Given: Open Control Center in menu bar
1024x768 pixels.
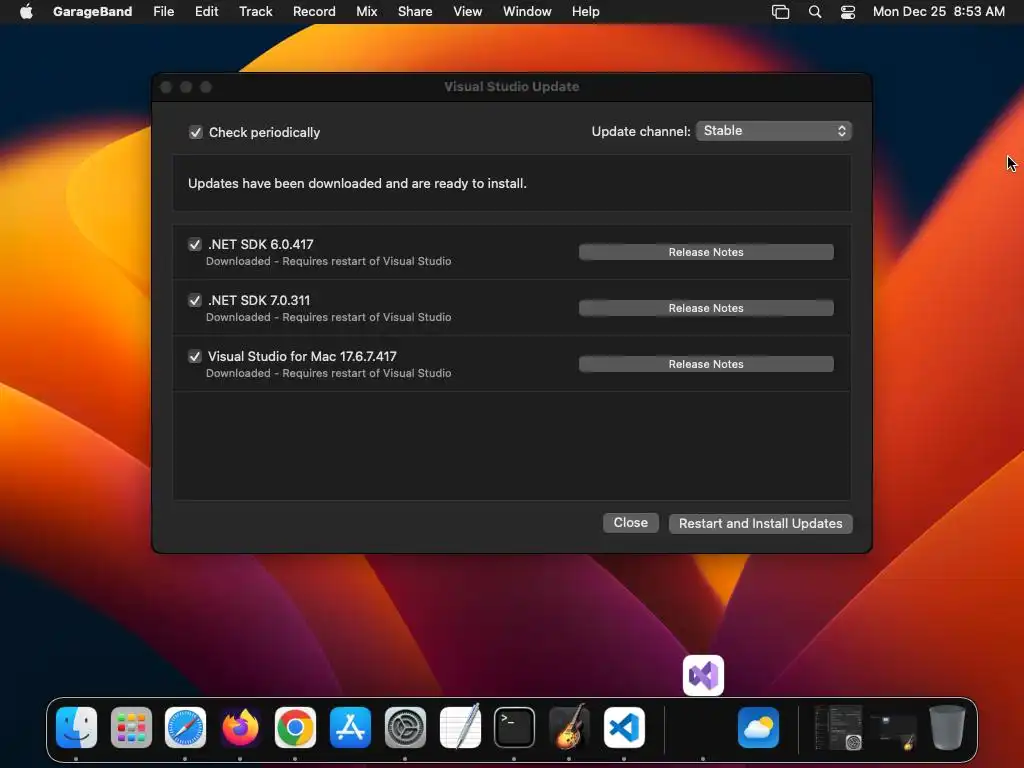Looking at the screenshot, I should [x=848, y=12].
